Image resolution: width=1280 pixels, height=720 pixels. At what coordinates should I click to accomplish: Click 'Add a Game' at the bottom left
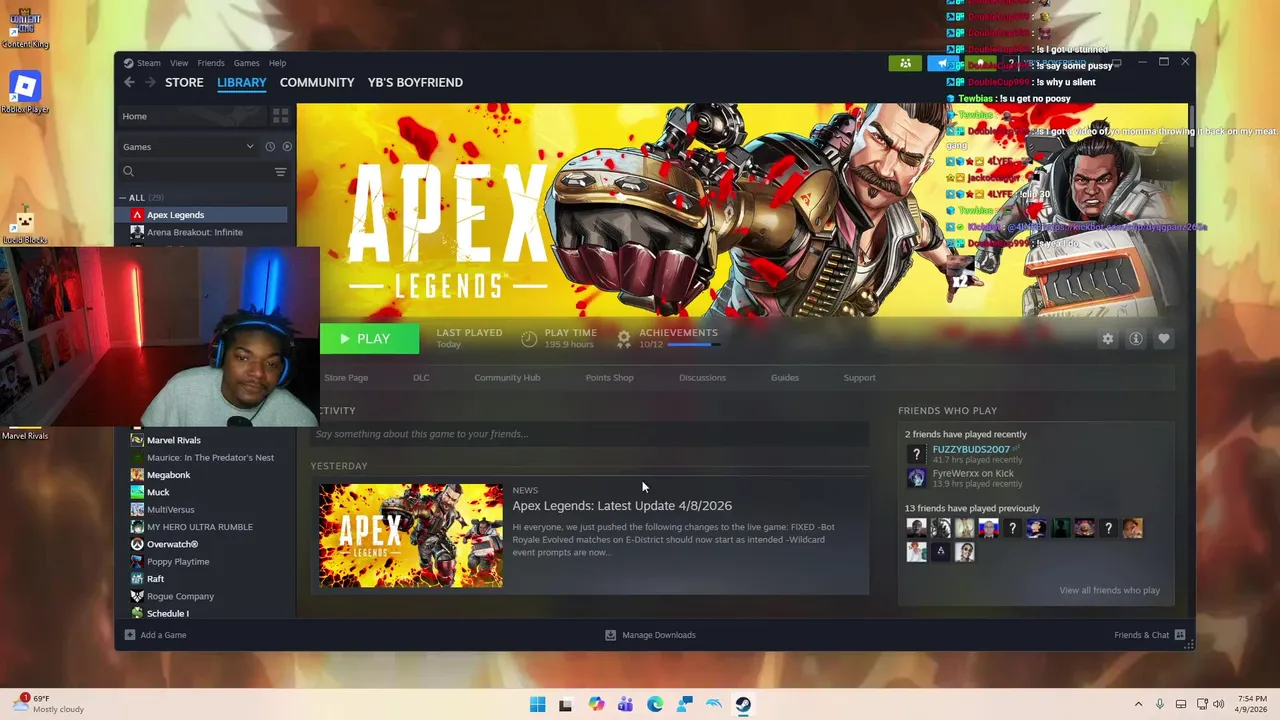[x=155, y=635]
